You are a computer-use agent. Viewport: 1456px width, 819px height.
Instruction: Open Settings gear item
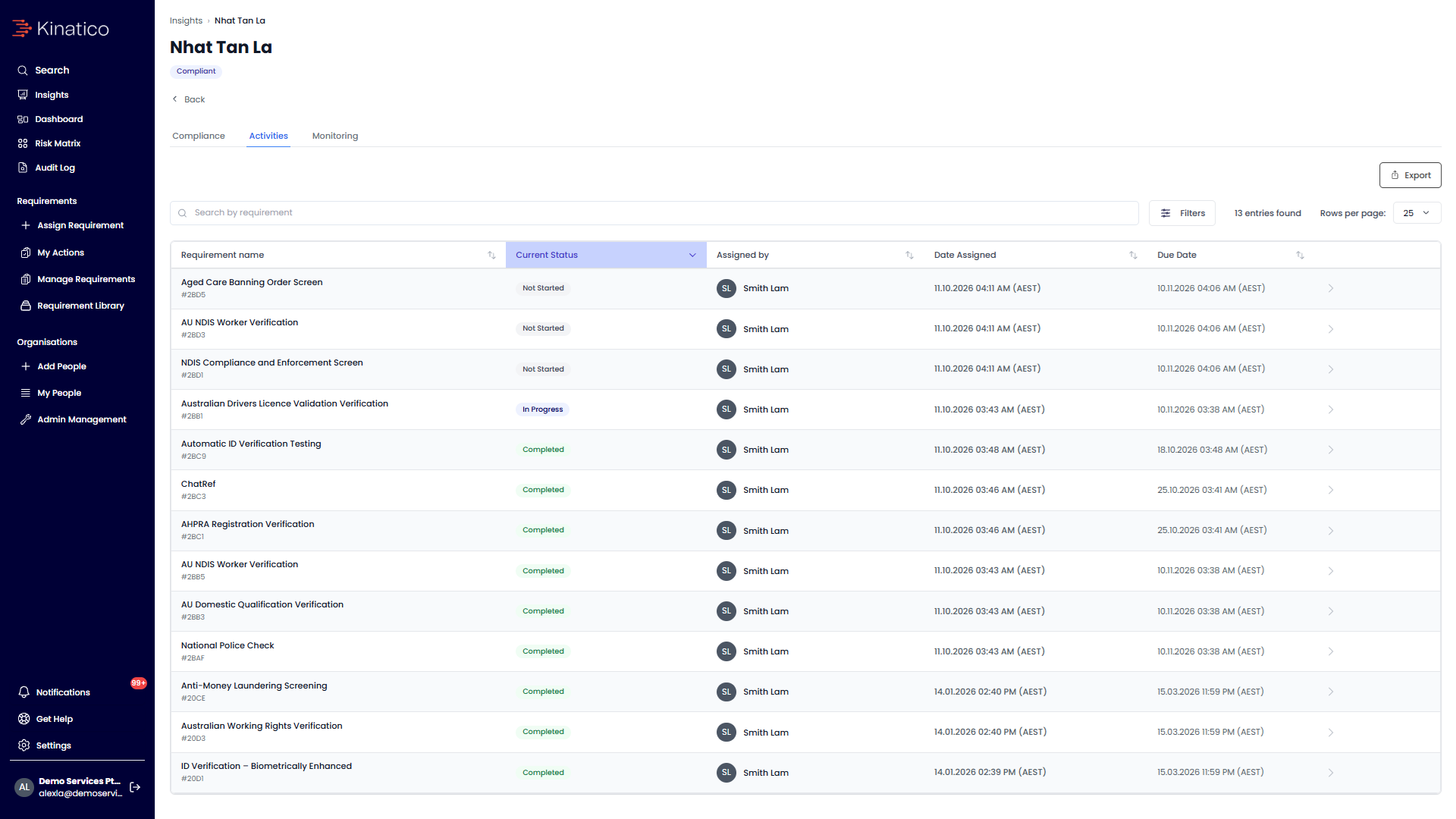point(44,745)
